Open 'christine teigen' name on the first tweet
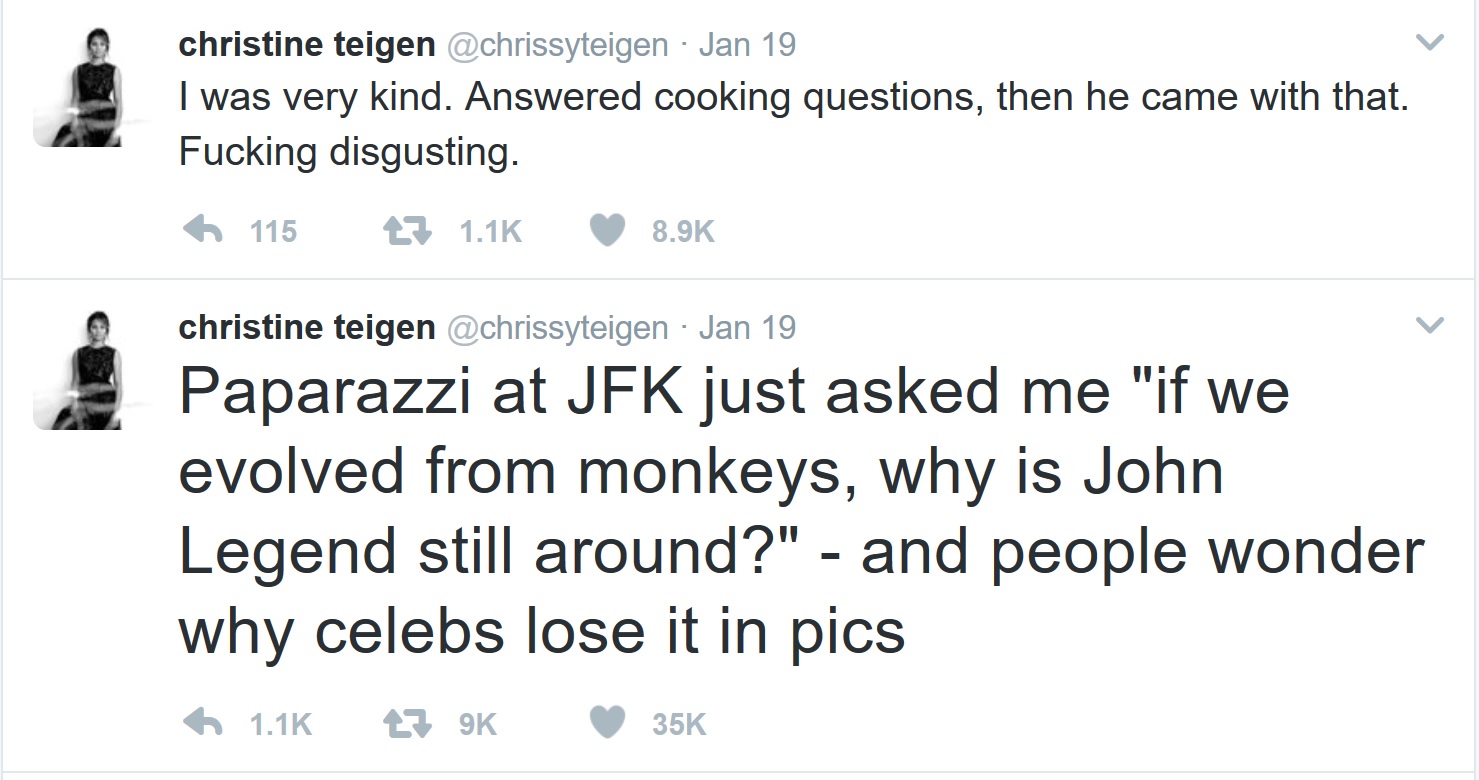The height and width of the screenshot is (780, 1479). [306, 45]
